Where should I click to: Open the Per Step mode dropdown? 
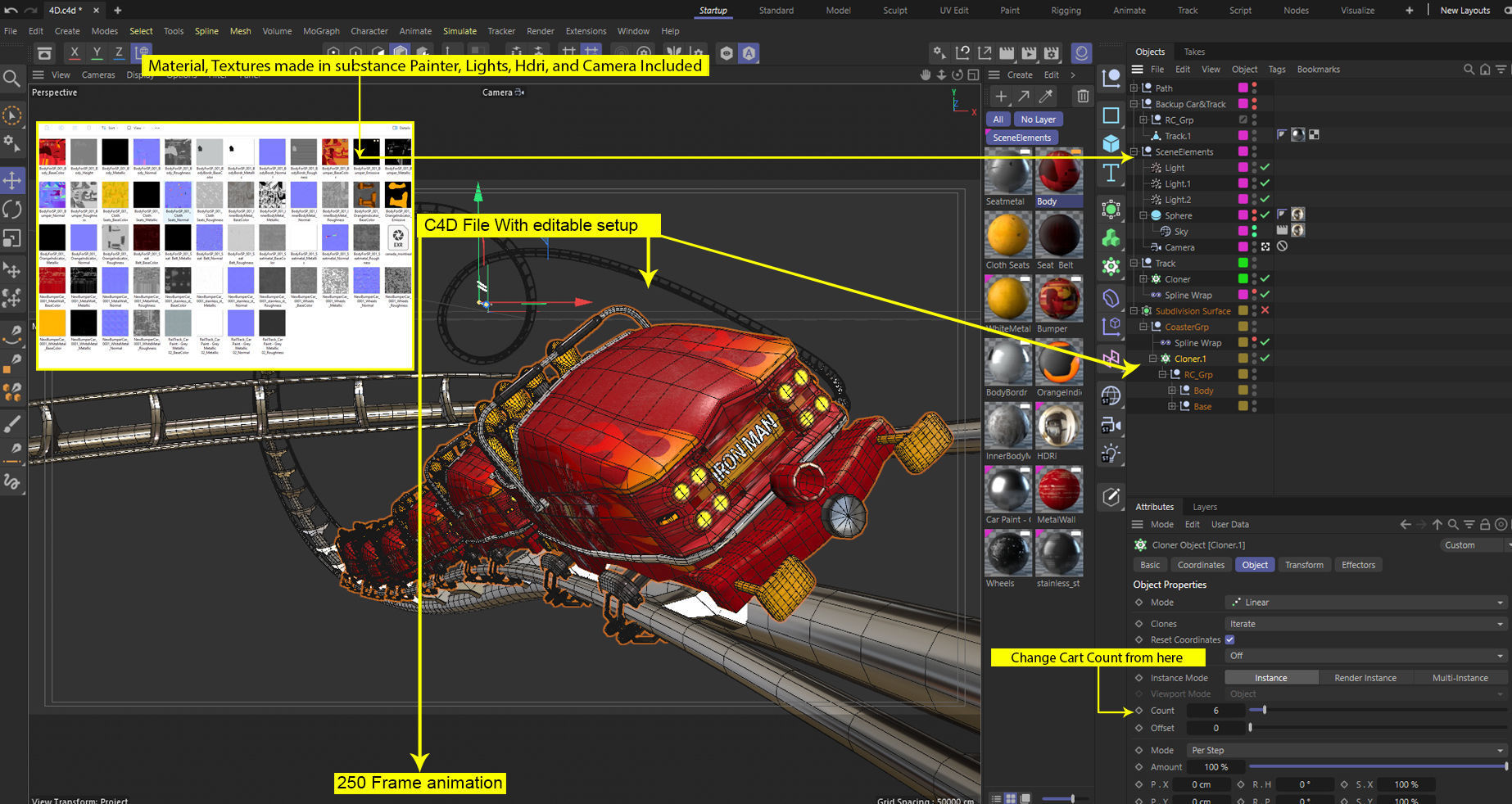tap(1346, 750)
